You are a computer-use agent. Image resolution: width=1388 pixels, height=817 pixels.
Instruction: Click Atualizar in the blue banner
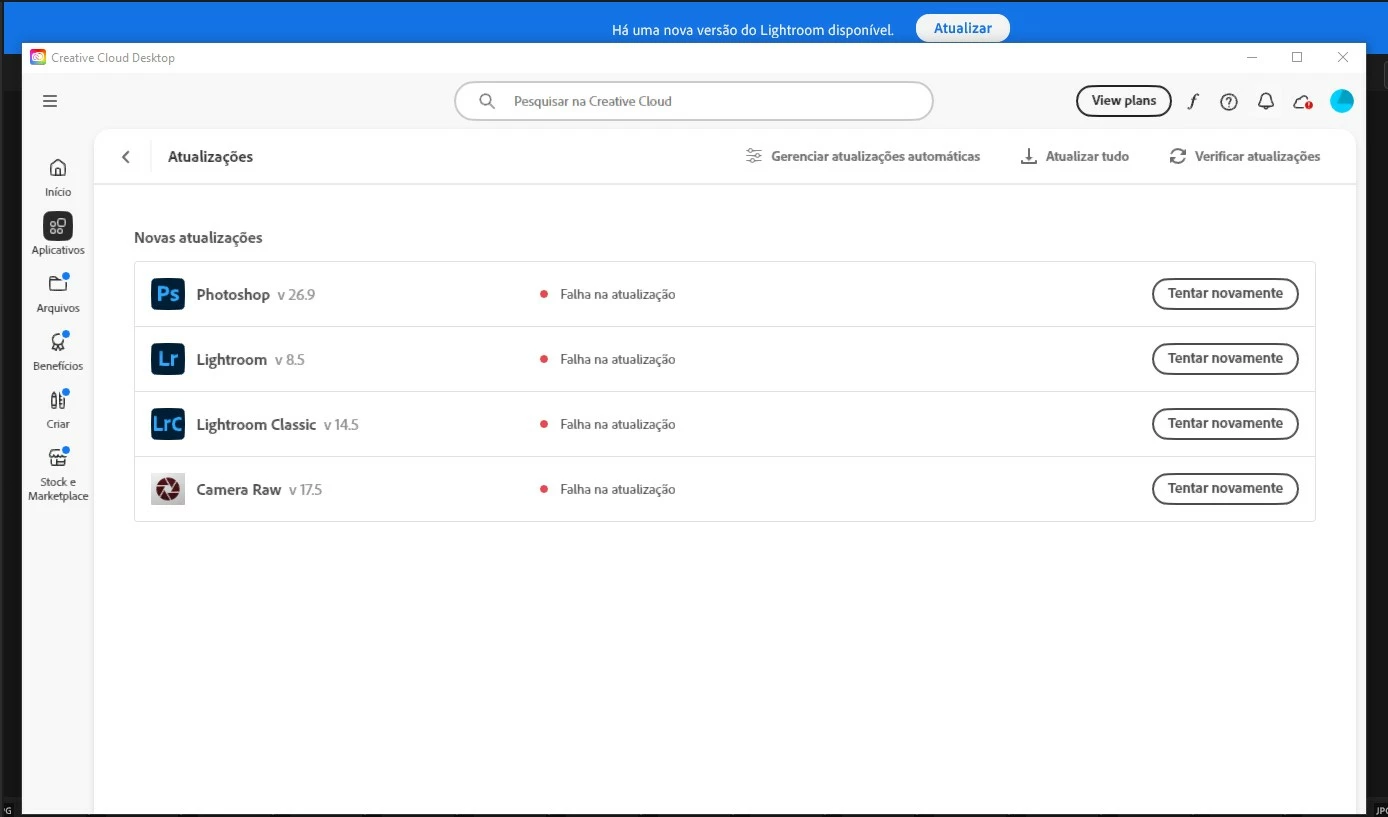click(x=963, y=28)
